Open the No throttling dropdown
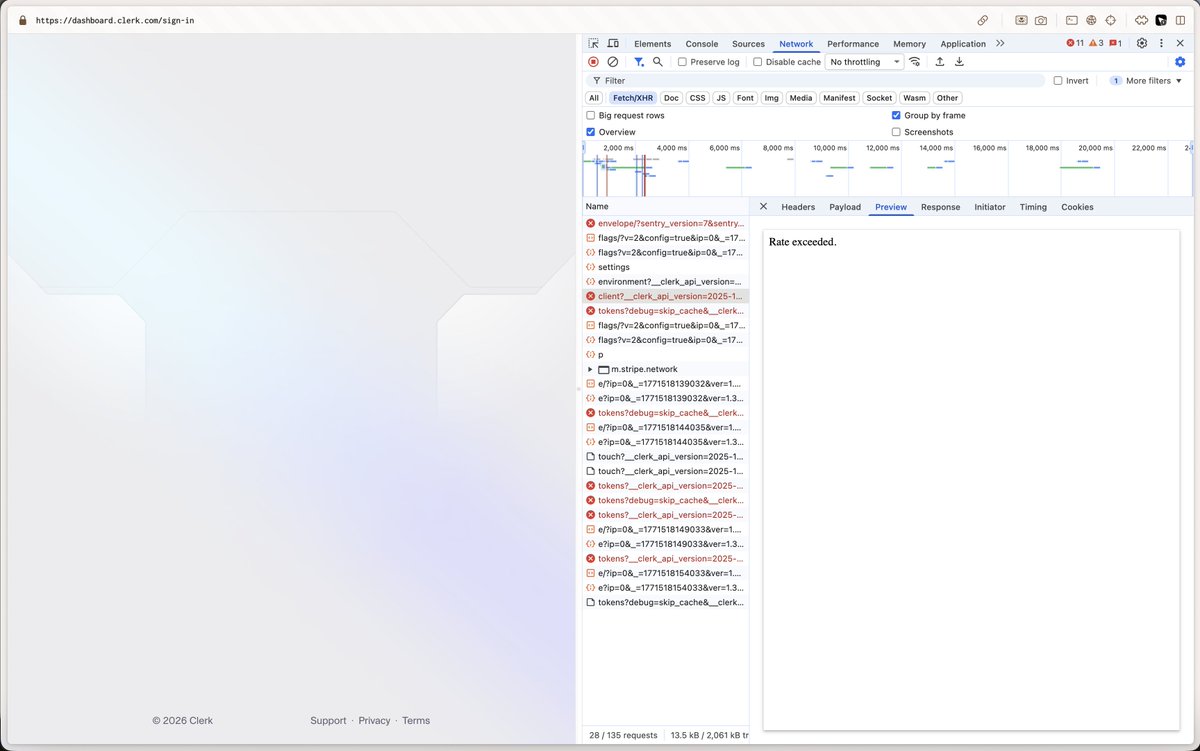Viewport: 1200px width, 751px height. point(865,62)
